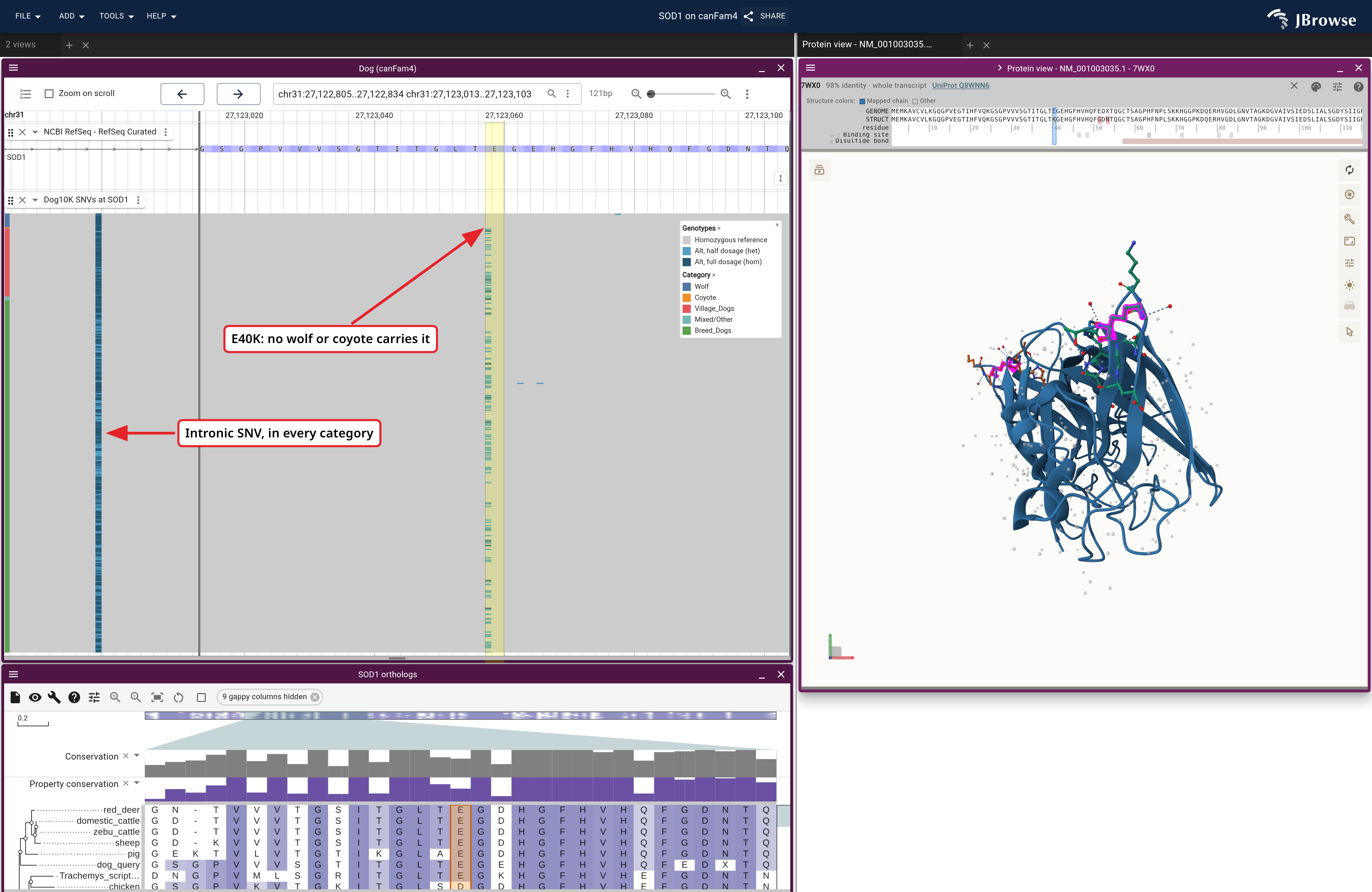Select the 2 views tab
Image resolution: width=1372 pixels, height=892 pixels.
coord(21,44)
